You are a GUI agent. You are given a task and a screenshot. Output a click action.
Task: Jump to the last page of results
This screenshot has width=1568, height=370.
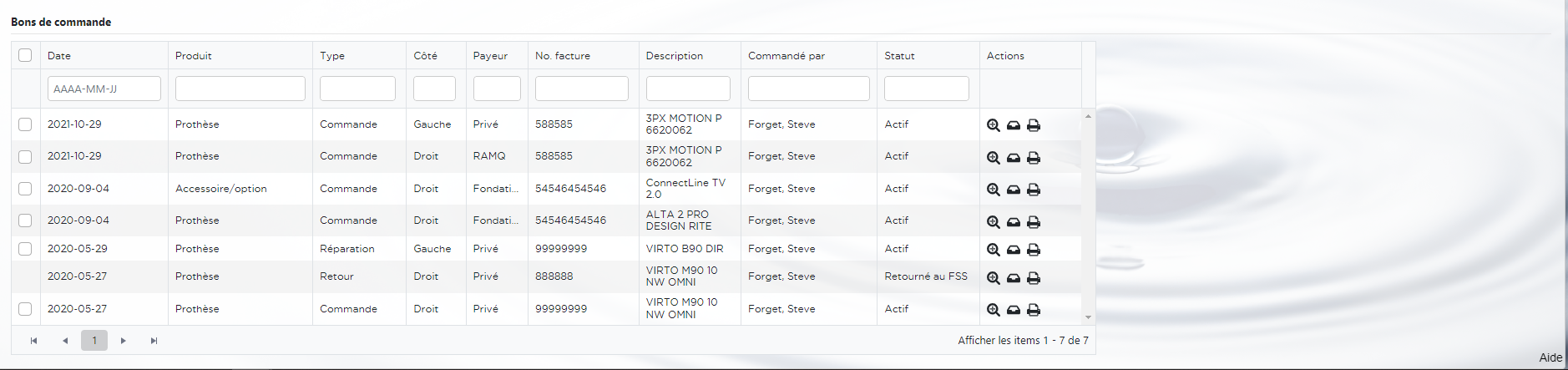[154, 341]
